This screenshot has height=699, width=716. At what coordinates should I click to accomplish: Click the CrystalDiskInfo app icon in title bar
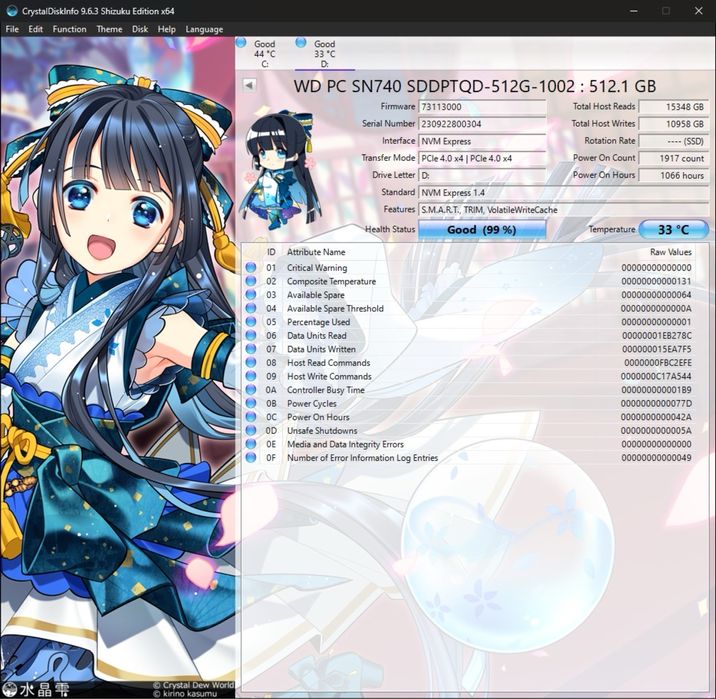(x=12, y=11)
